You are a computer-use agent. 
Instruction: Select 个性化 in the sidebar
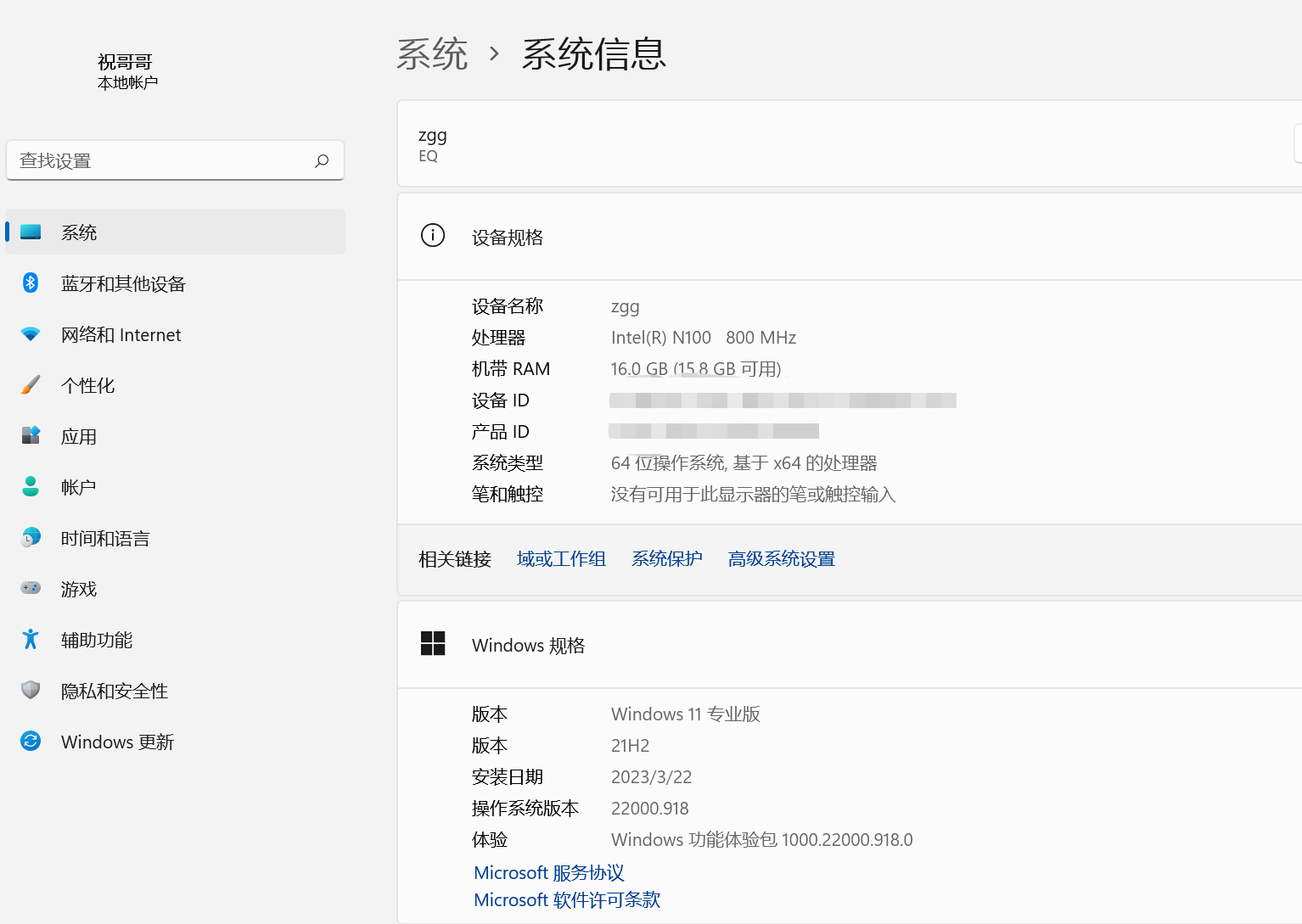coord(176,384)
